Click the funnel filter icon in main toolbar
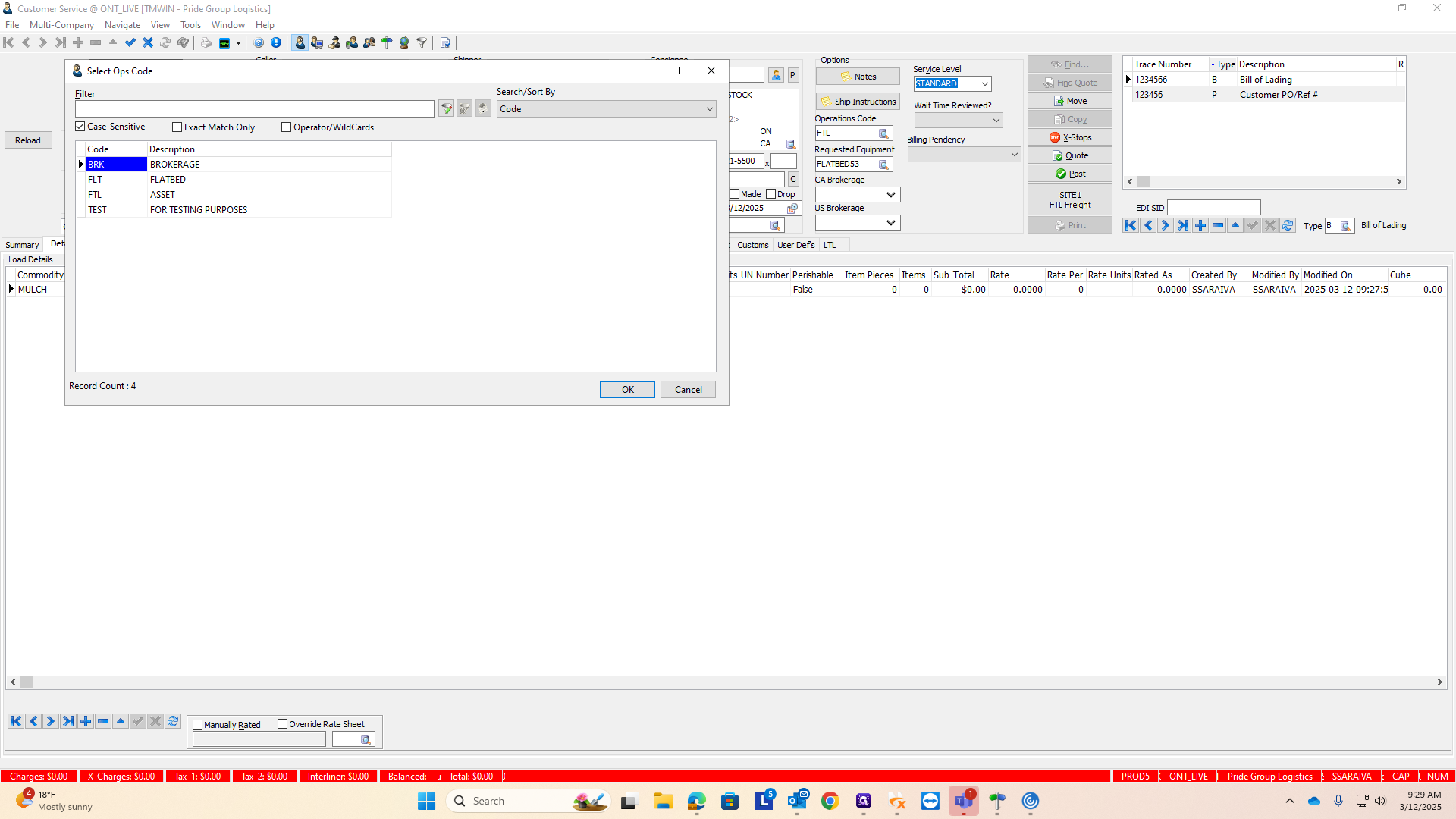This screenshot has height=819, width=1456. click(422, 42)
